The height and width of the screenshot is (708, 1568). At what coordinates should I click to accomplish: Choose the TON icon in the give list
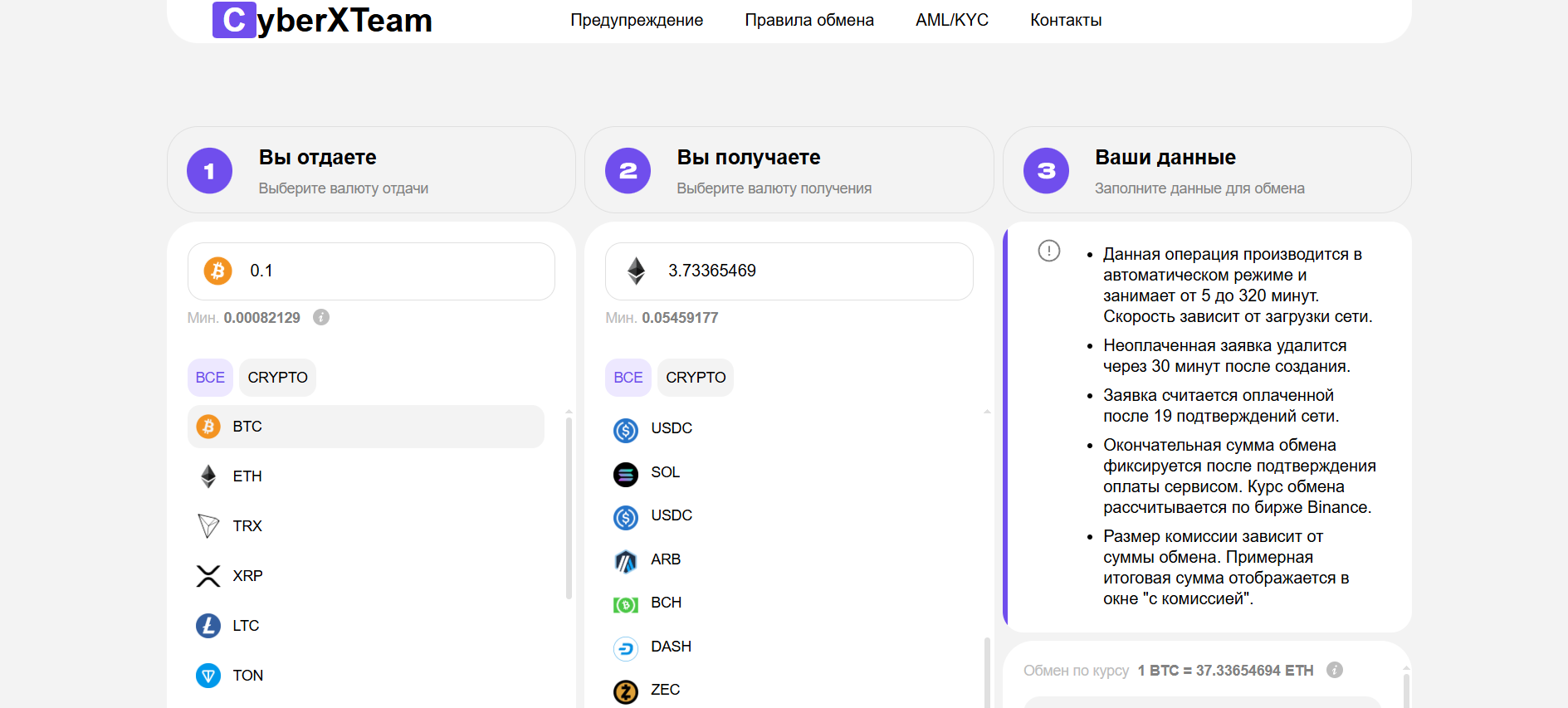tap(208, 676)
